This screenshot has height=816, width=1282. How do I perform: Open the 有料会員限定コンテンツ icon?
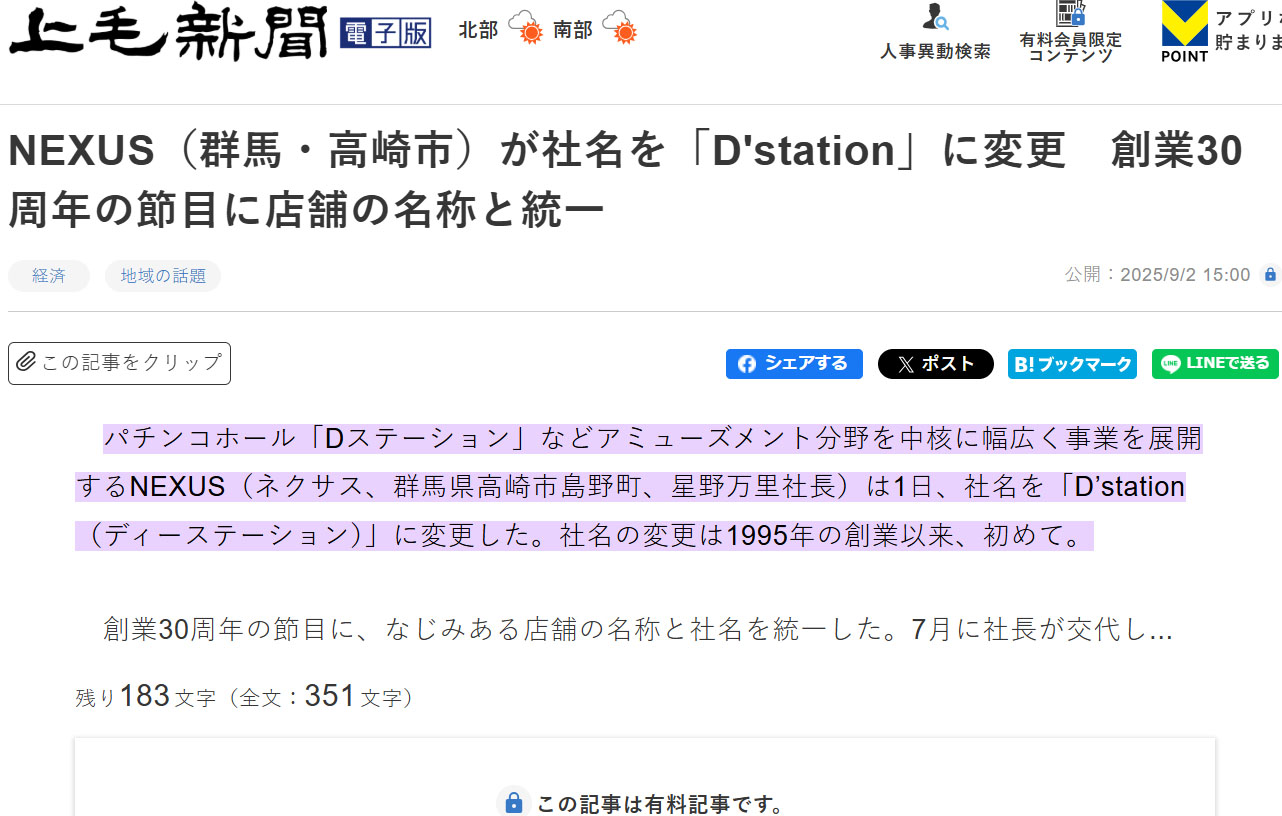point(1071,14)
